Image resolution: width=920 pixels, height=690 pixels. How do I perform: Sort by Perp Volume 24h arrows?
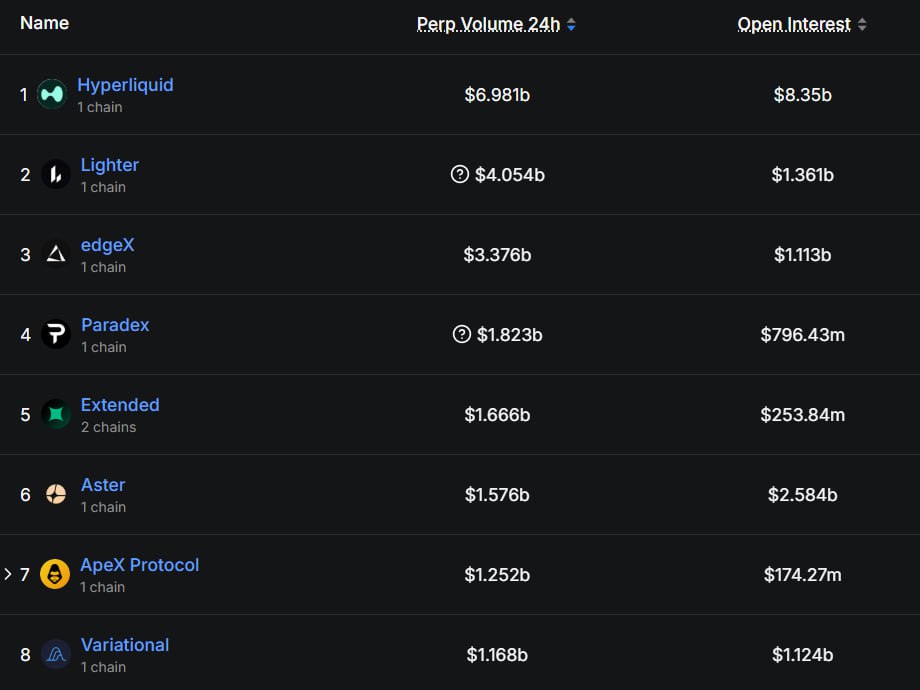[x=571, y=25]
